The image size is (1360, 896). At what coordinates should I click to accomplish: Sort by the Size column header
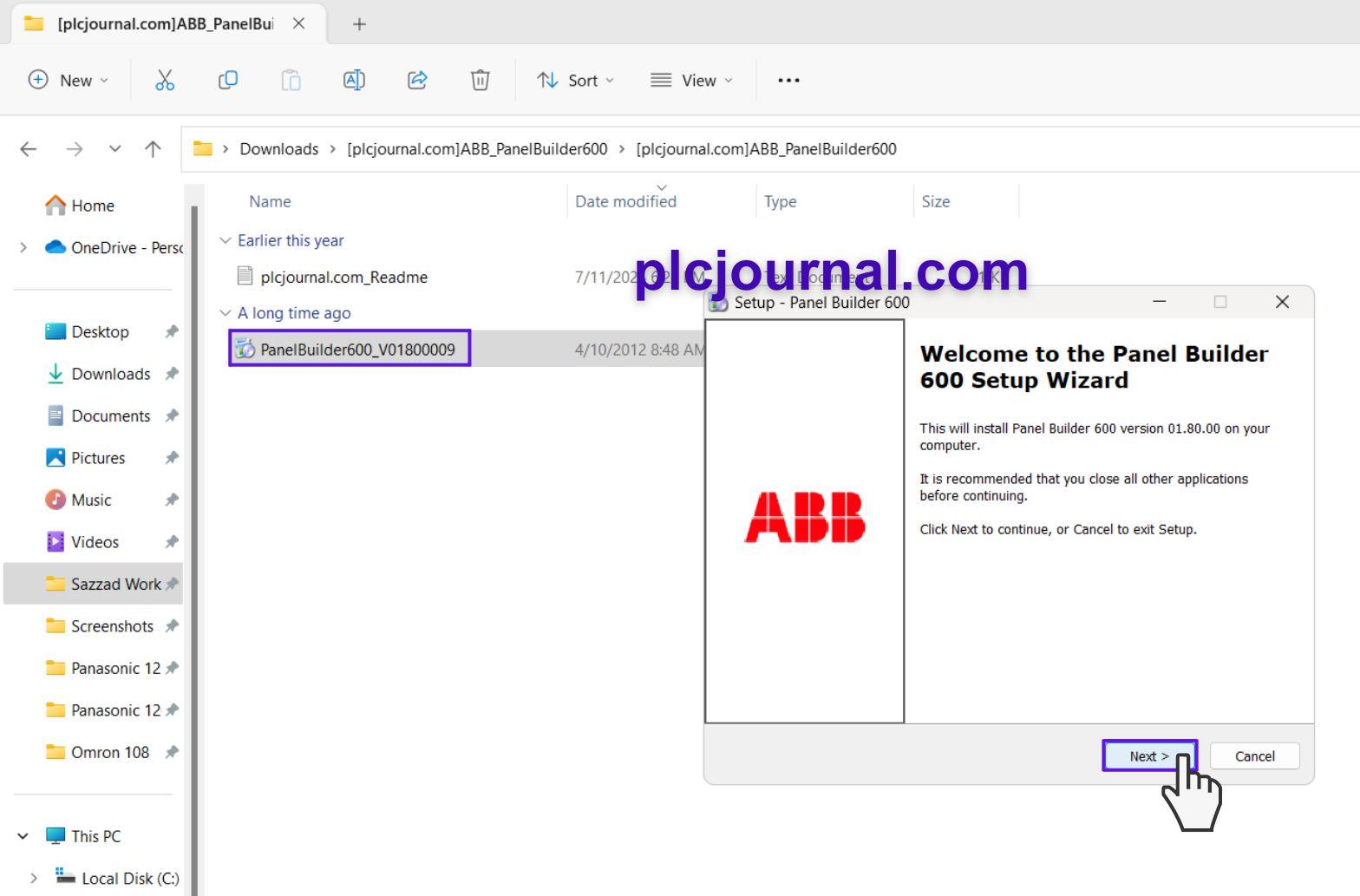click(x=935, y=201)
